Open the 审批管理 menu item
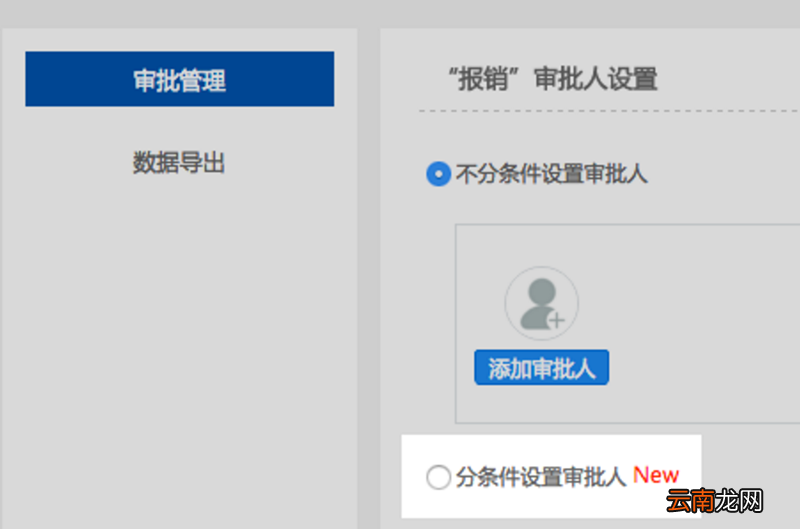800x529 pixels. pyautogui.click(x=180, y=79)
